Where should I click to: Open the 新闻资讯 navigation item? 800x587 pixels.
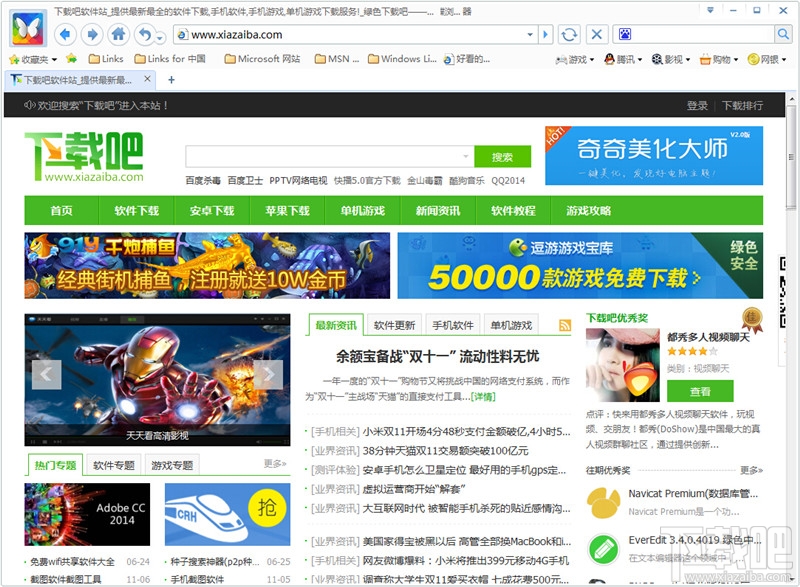438,211
